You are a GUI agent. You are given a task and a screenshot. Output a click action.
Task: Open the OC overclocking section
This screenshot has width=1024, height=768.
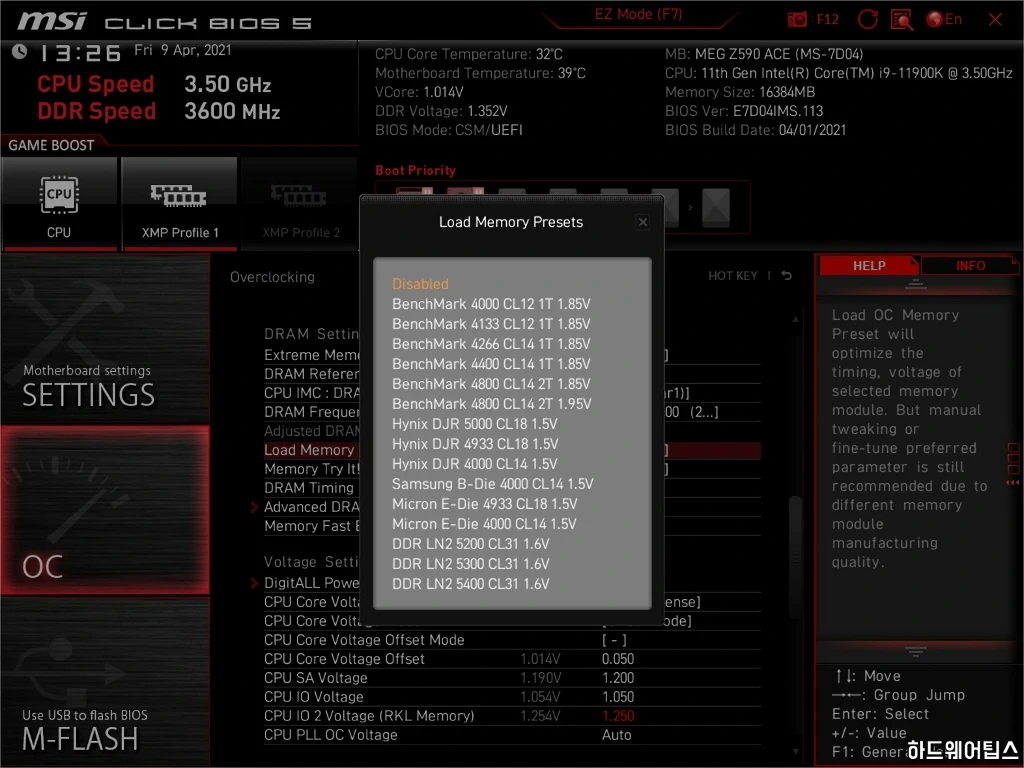pyautogui.click(x=105, y=511)
